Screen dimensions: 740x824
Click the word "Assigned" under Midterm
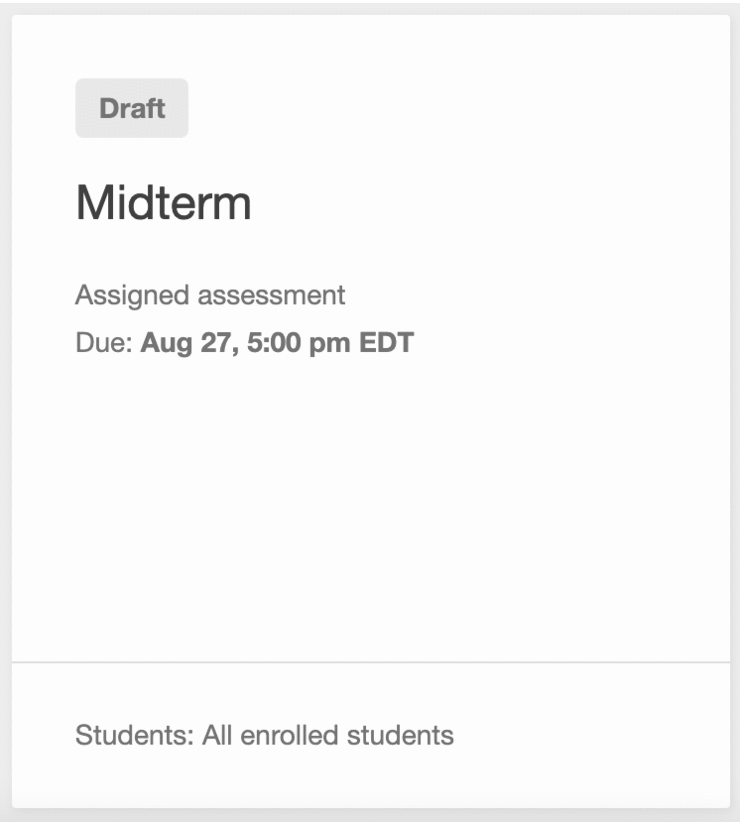pos(132,295)
